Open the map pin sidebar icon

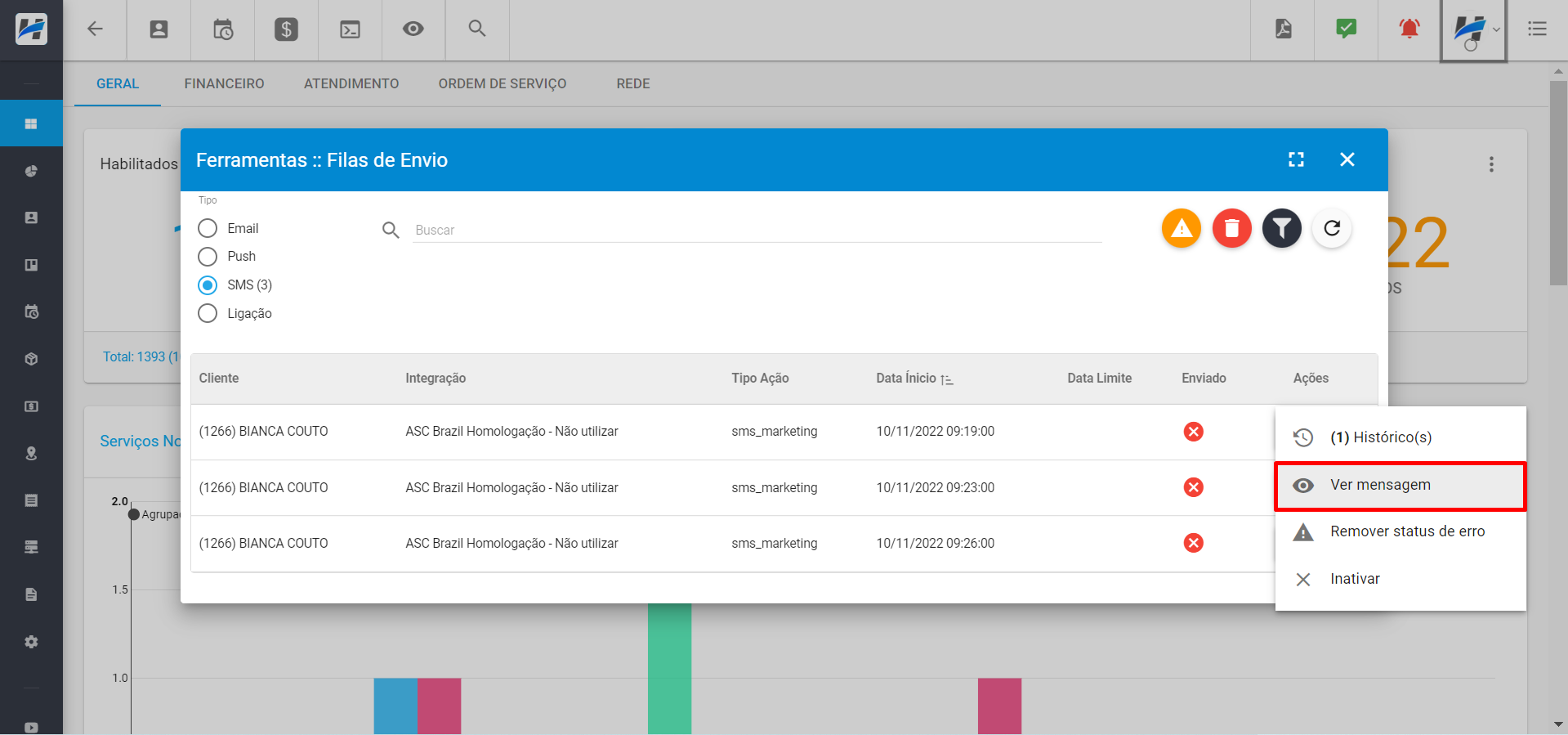click(x=31, y=454)
